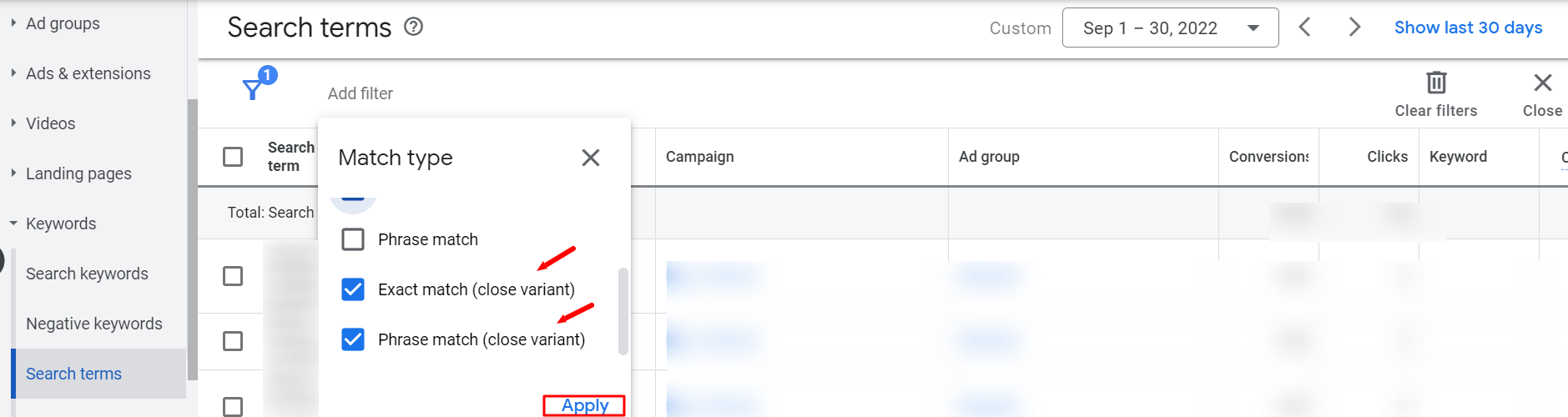Click the Clear filters trash icon

1436,83
